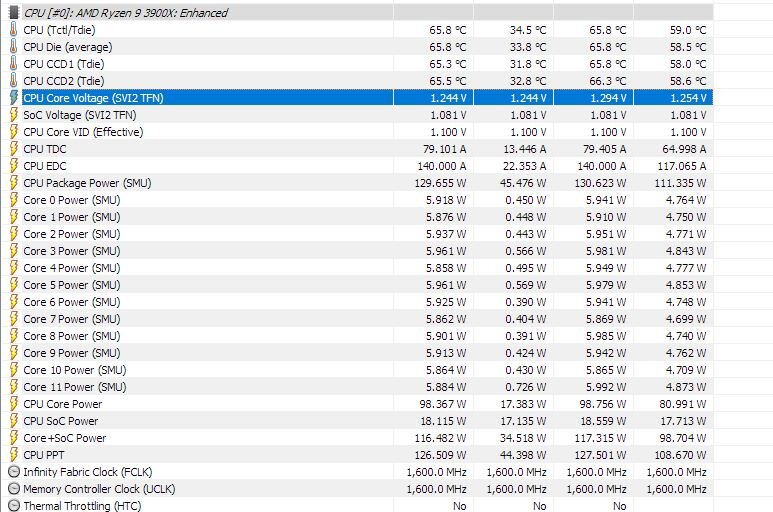The height and width of the screenshot is (512, 773).
Task: Click lightning icon beside CPU Core Voltage
Action: 14,98
